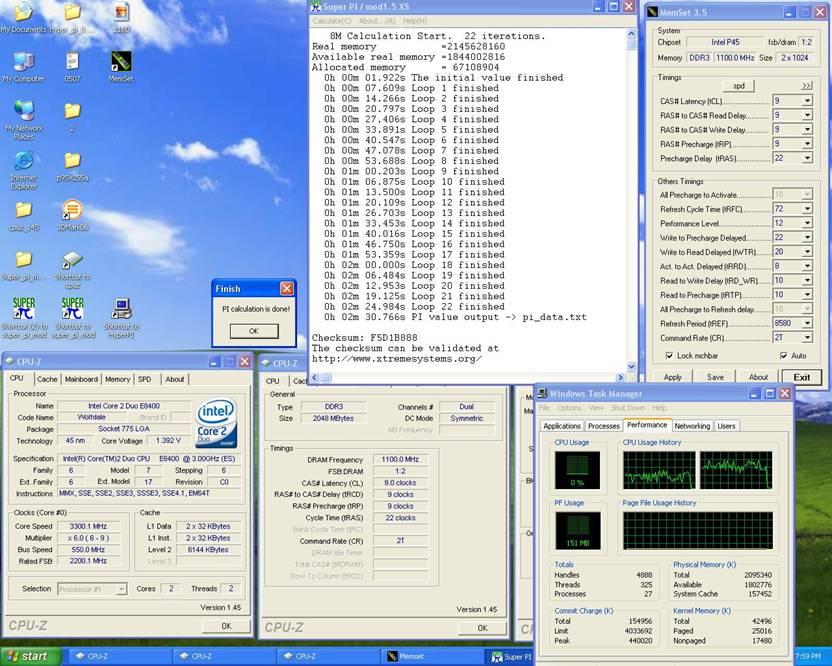Open the Precharge Delay (tRAS) dropdown
The width and height of the screenshot is (832, 666).
(807, 158)
